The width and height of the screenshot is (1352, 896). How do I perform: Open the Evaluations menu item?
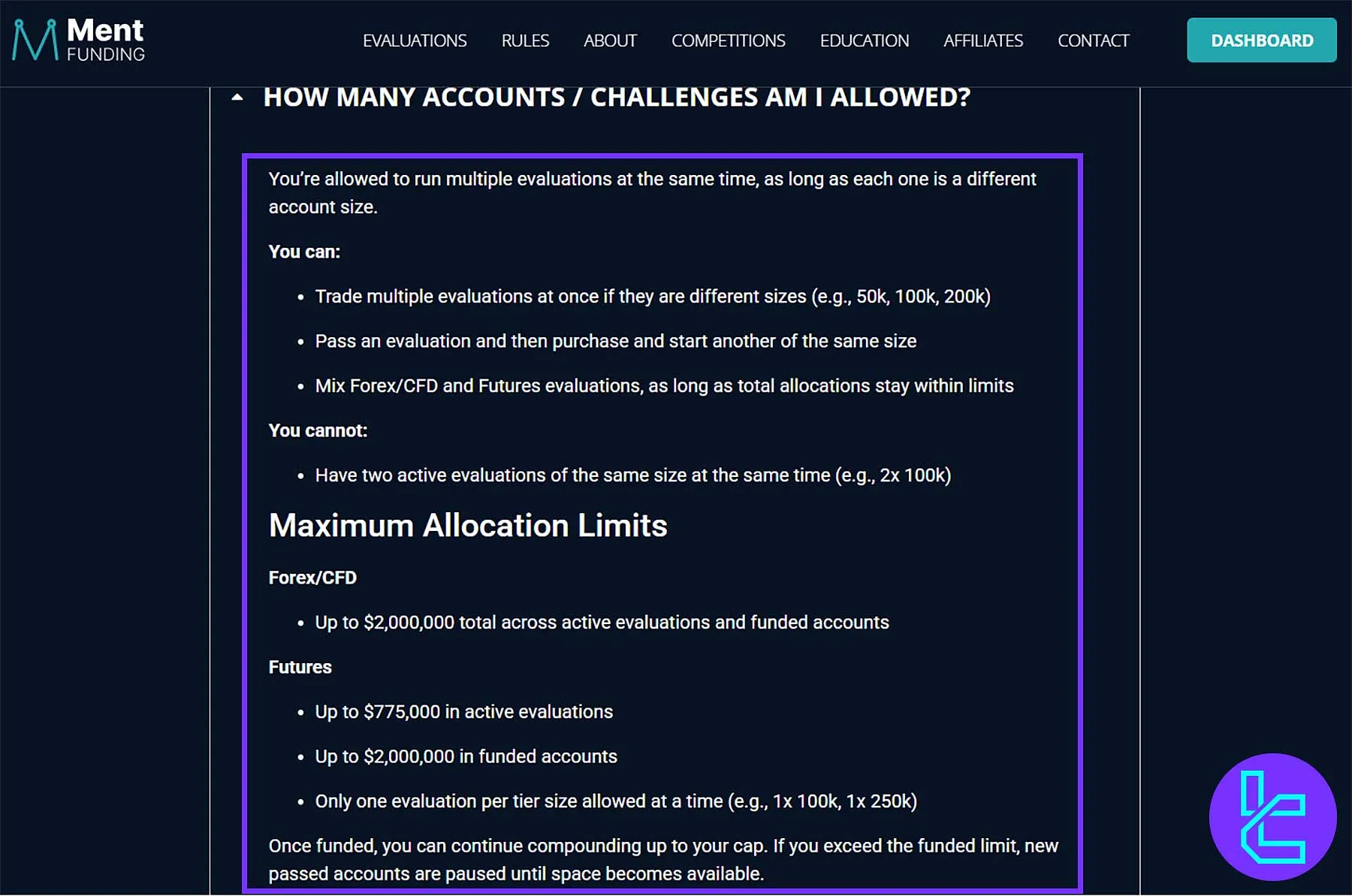[x=415, y=41]
